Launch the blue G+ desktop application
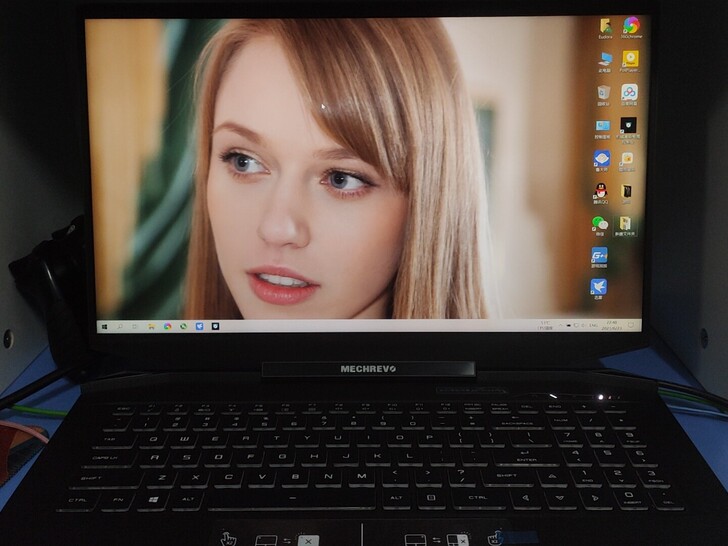The image size is (728, 546). pyautogui.click(x=599, y=256)
